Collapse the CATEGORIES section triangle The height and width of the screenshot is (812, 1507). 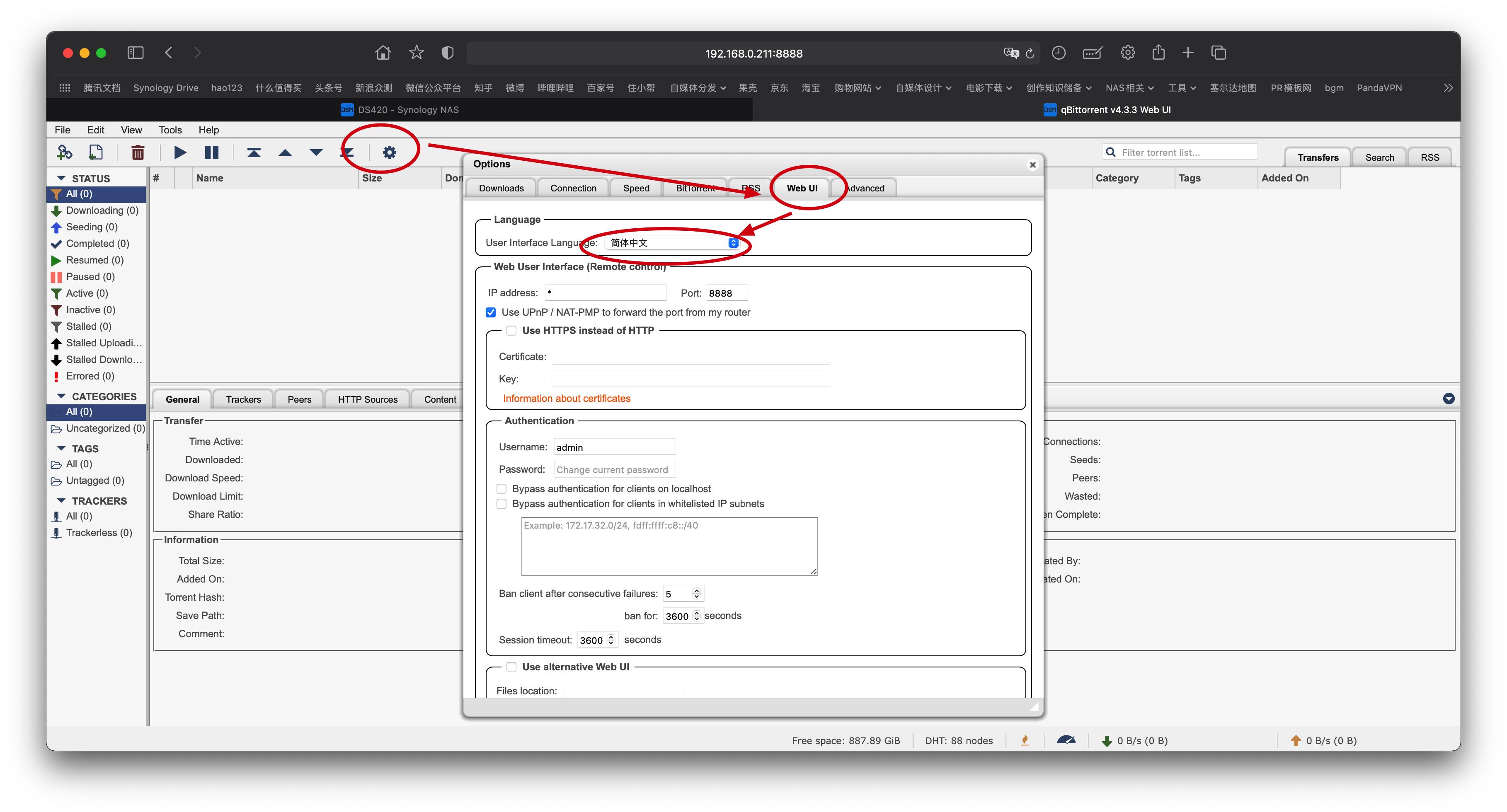click(x=61, y=396)
